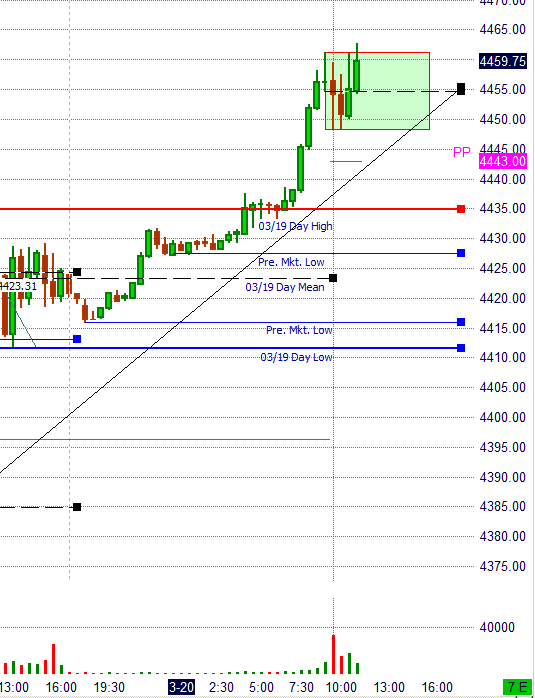Viewport: 535px width, 698px height.
Task: Select the black dashed line handle at 4455
Action: pyautogui.click(x=461, y=89)
